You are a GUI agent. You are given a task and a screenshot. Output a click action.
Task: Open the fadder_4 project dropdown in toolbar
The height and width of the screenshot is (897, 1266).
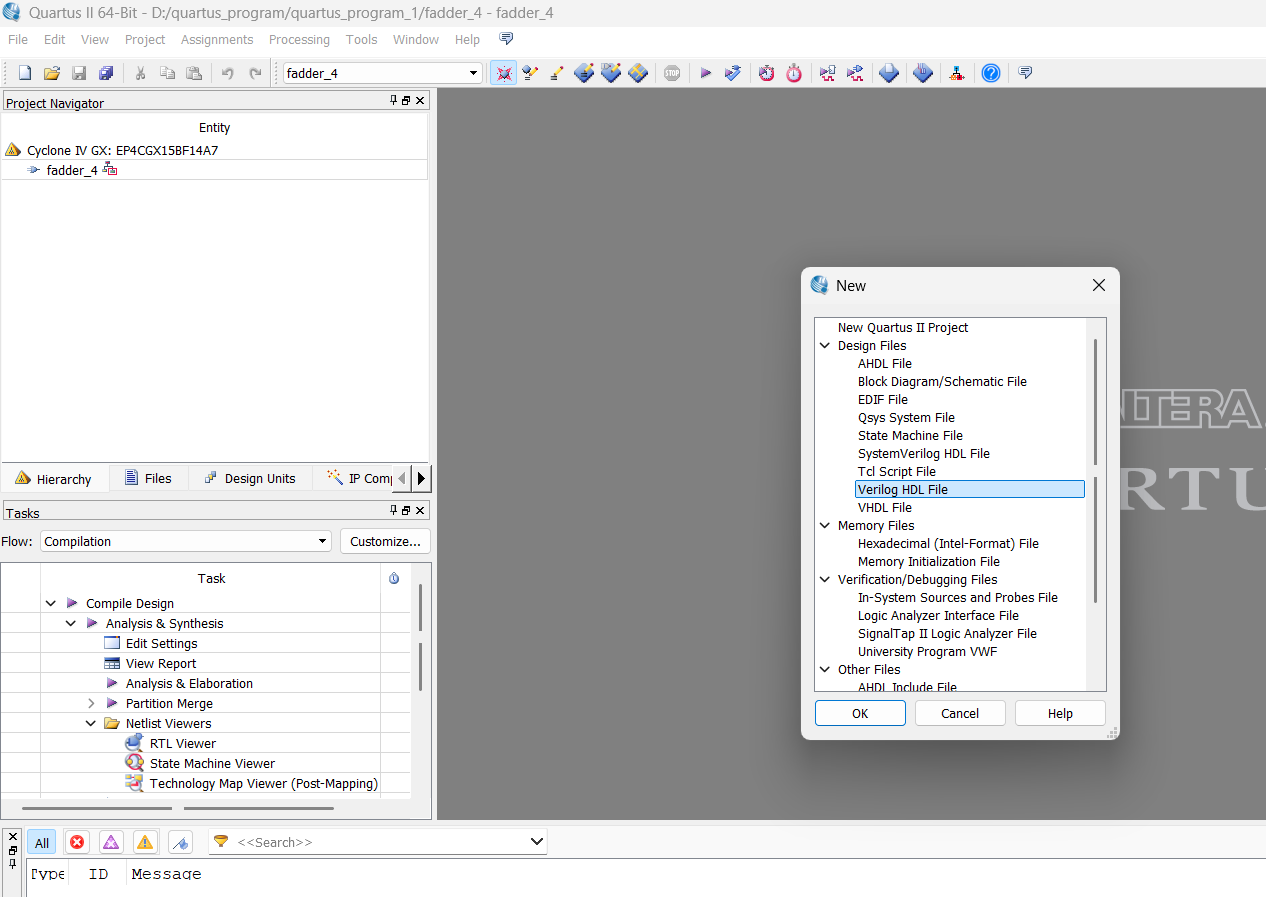[474, 73]
